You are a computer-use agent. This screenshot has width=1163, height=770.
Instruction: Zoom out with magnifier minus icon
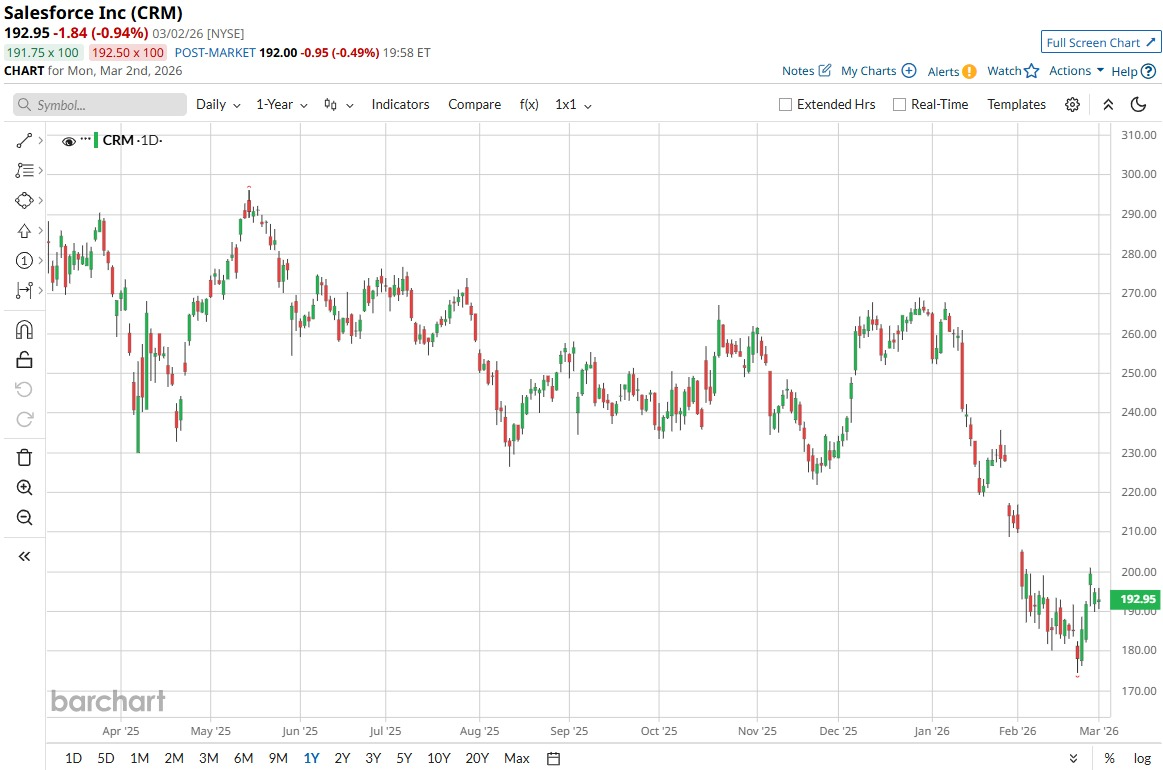coord(24,517)
